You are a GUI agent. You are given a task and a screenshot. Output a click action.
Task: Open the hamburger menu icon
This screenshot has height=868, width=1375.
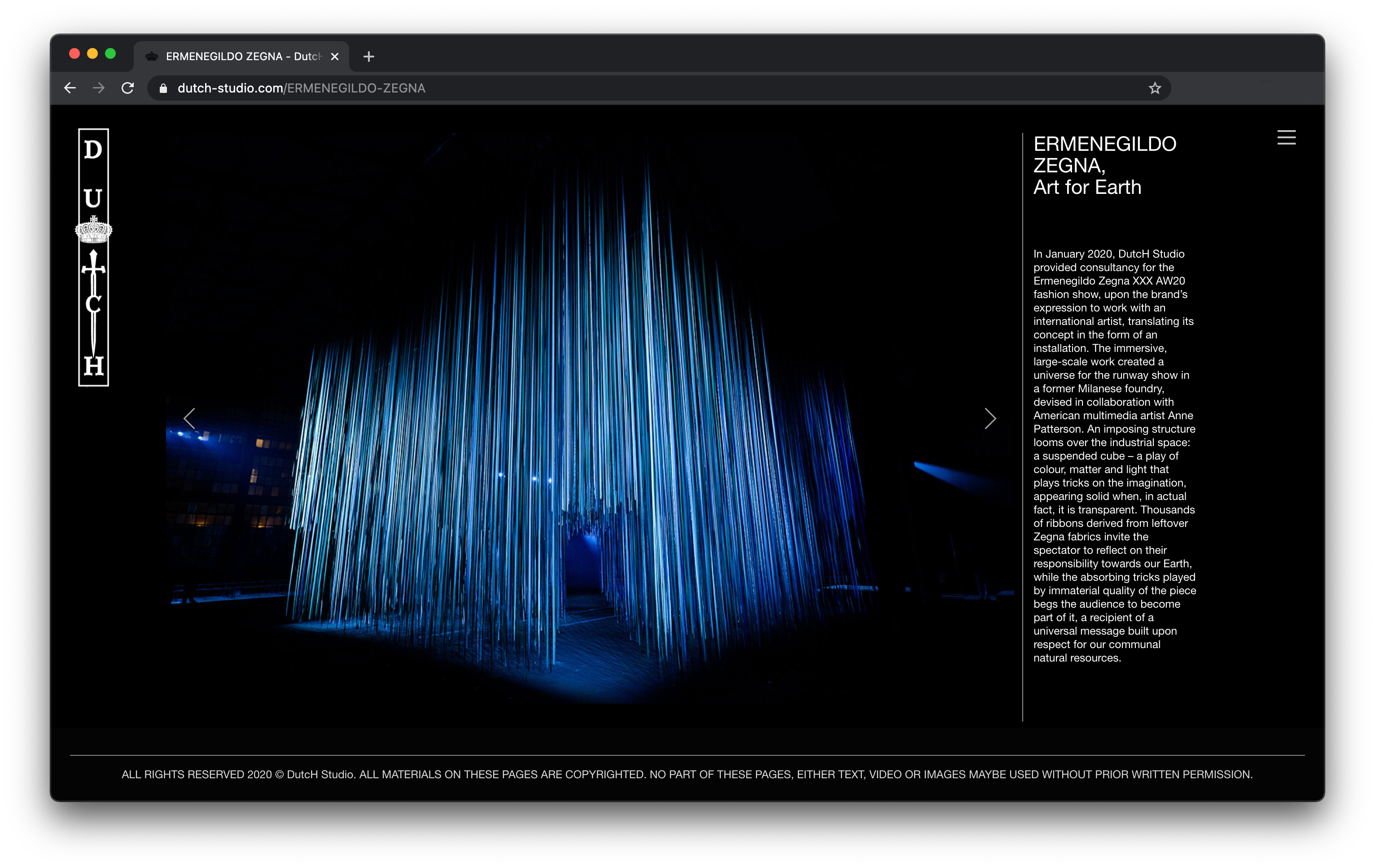pyautogui.click(x=1286, y=138)
